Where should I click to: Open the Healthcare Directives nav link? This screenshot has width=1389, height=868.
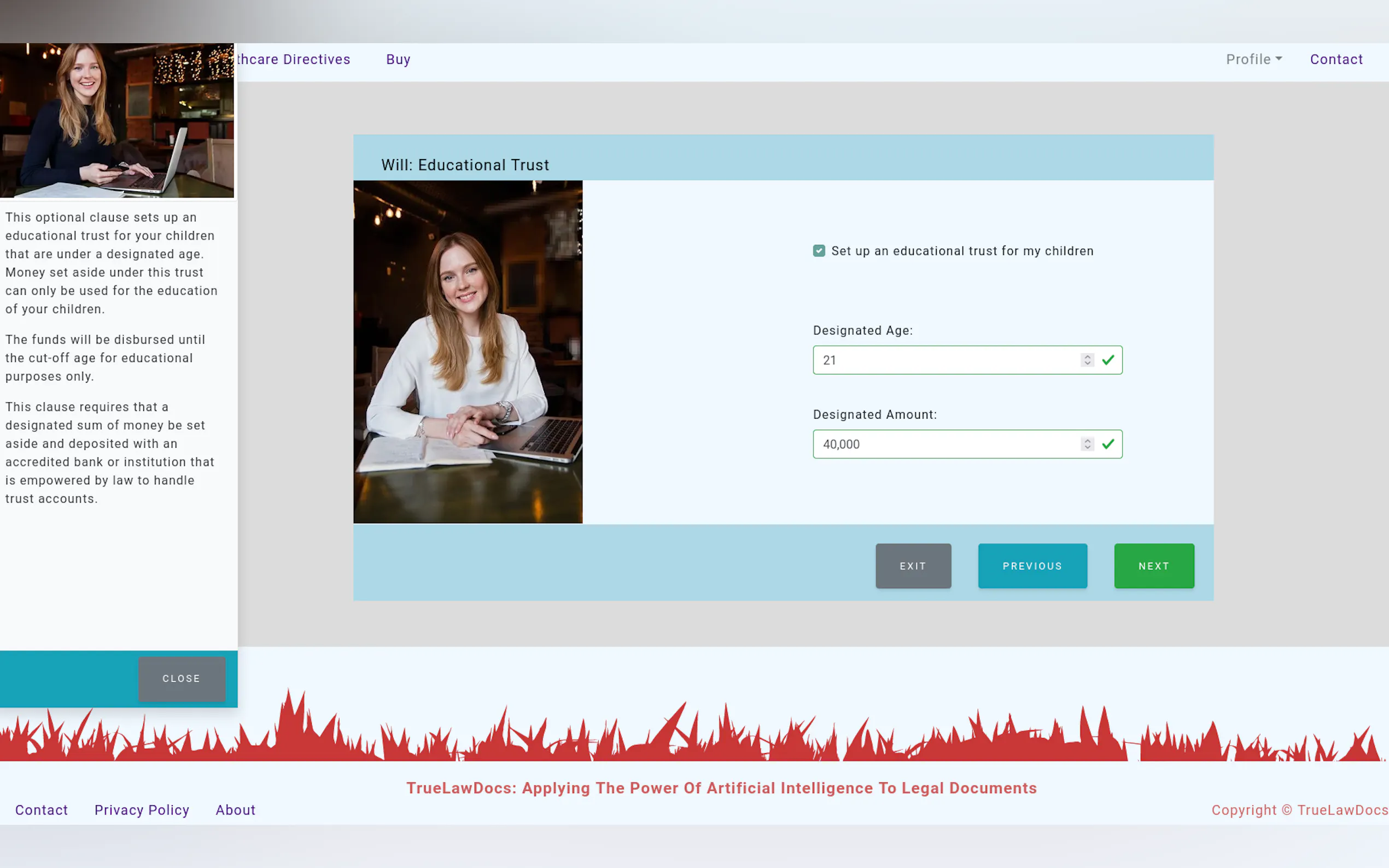click(294, 59)
